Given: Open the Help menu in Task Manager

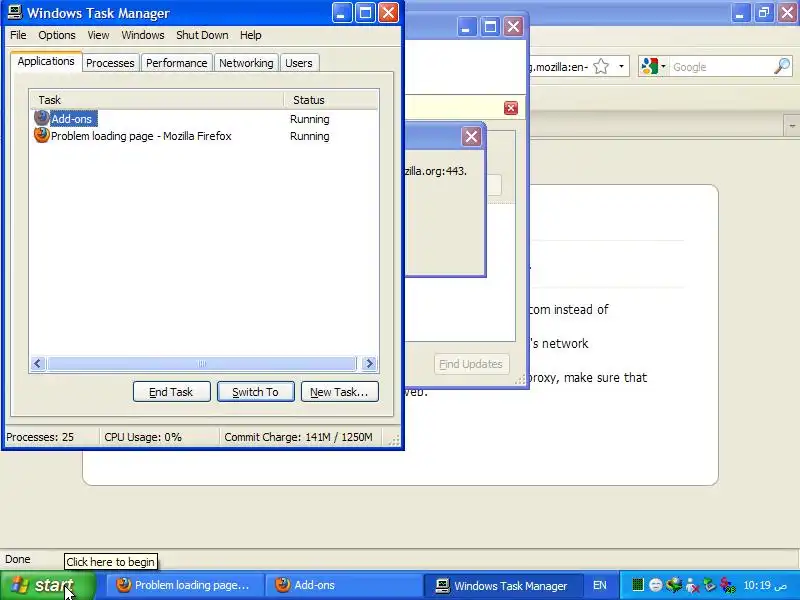Looking at the screenshot, I should point(251,35).
